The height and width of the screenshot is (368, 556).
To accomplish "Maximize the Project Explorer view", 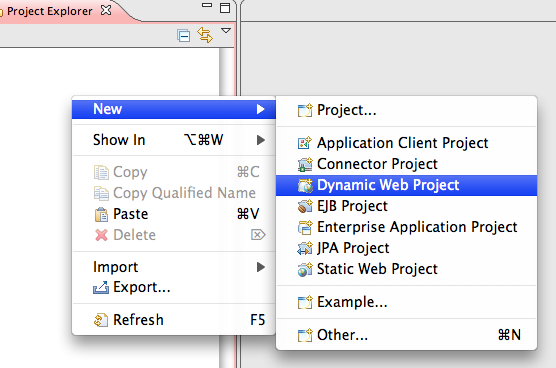I will (x=225, y=8).
